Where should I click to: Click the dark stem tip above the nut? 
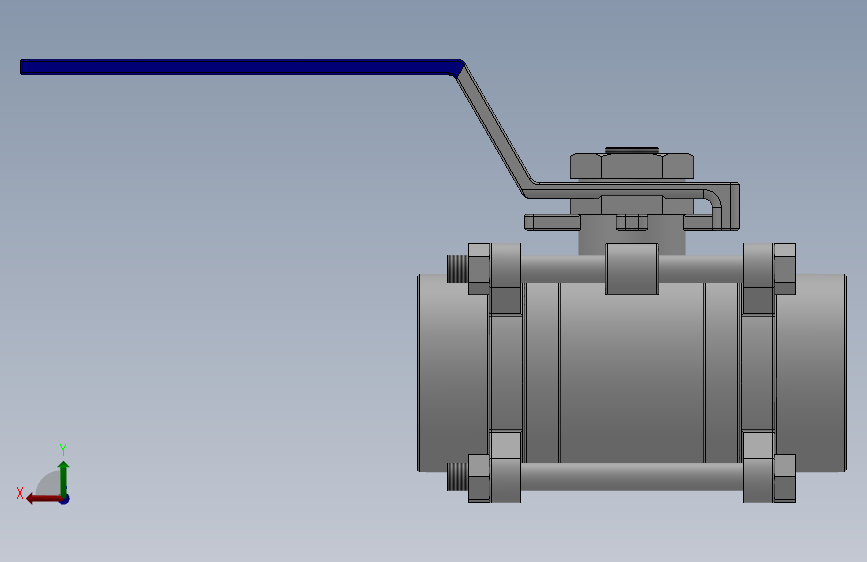point(632,150)
